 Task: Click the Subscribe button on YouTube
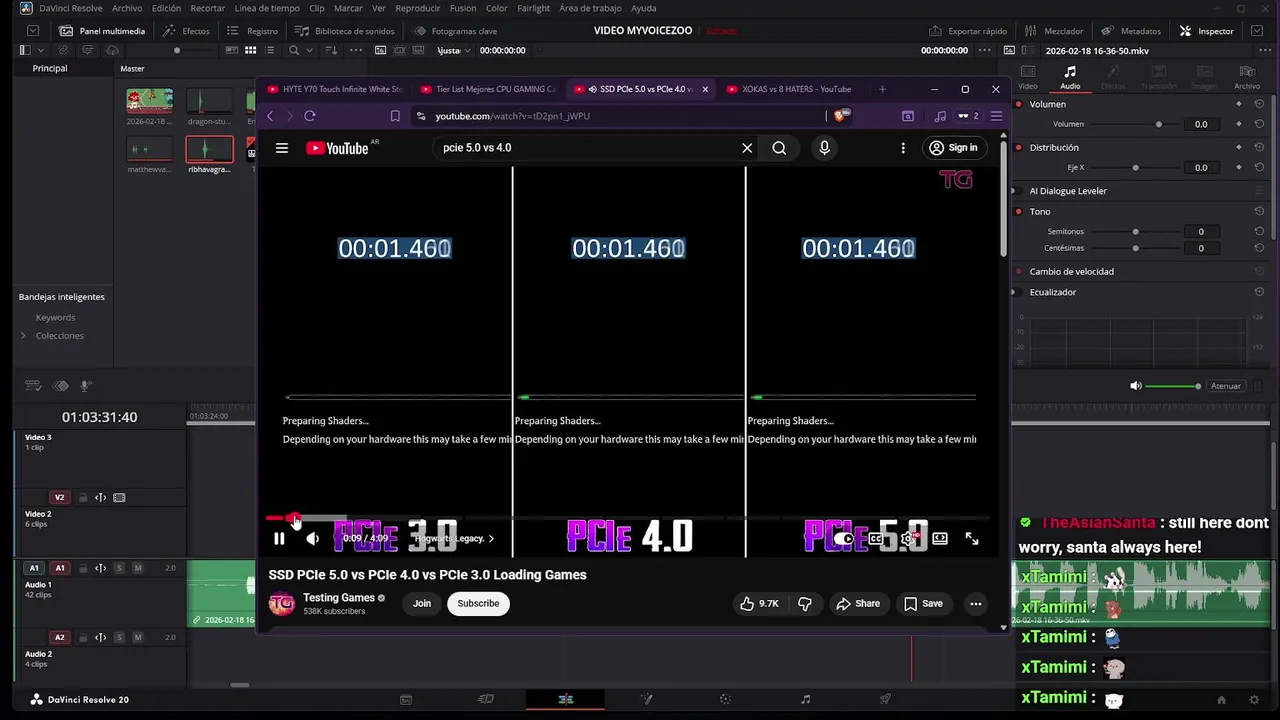[478, 603]
